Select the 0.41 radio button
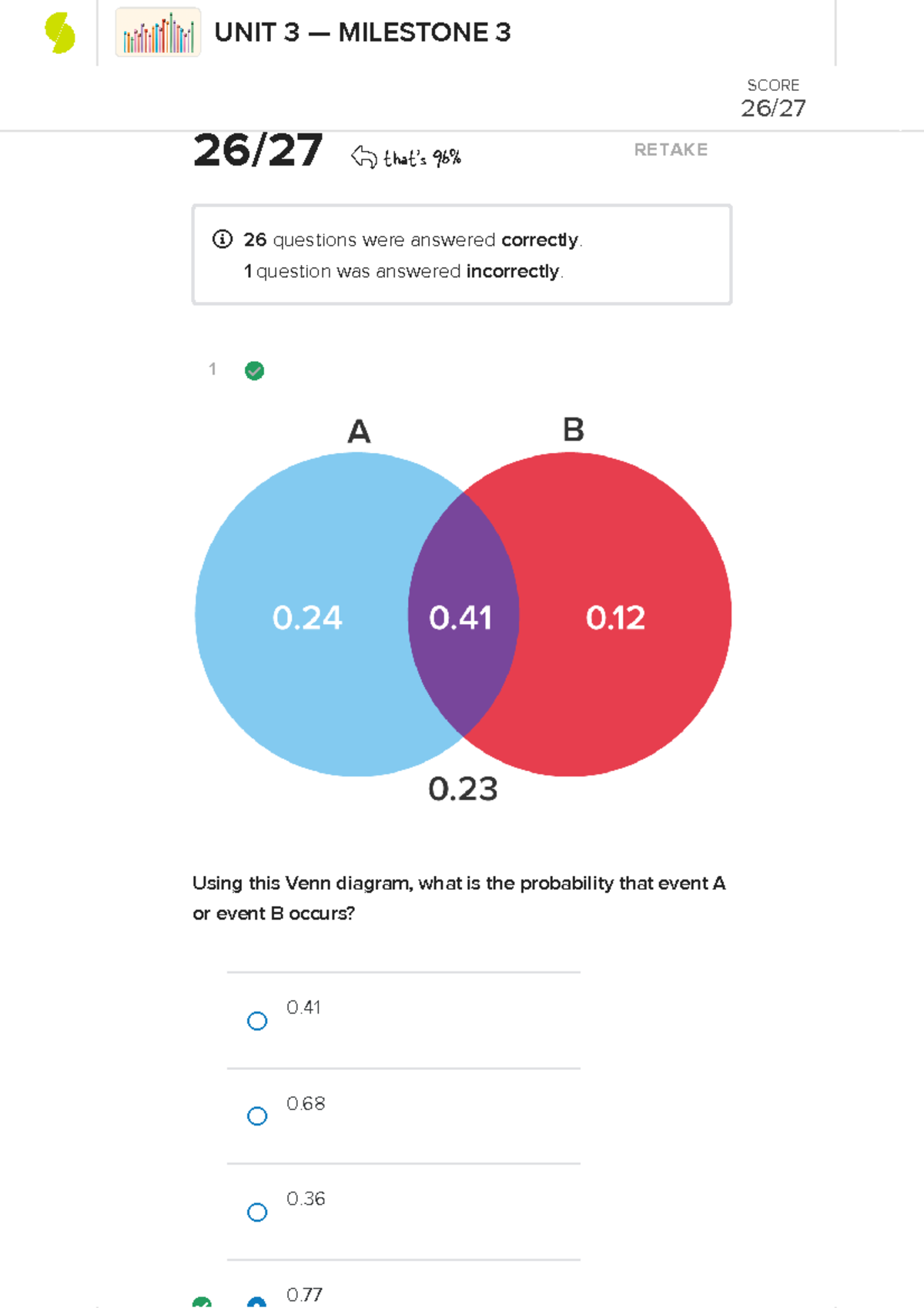The width and height of the screenshot is (924, 1308). [256, 1021]
